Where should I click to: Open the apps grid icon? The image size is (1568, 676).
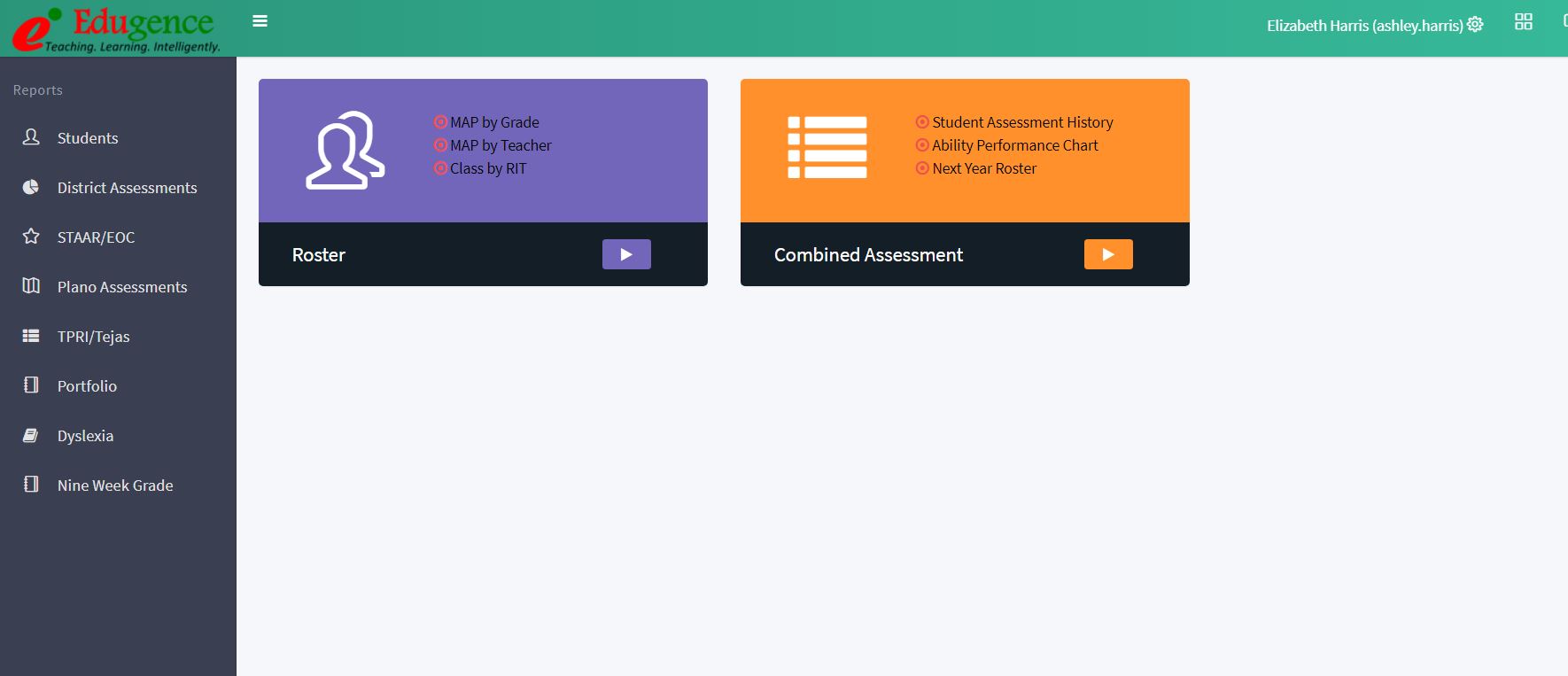coord(1524,22)
